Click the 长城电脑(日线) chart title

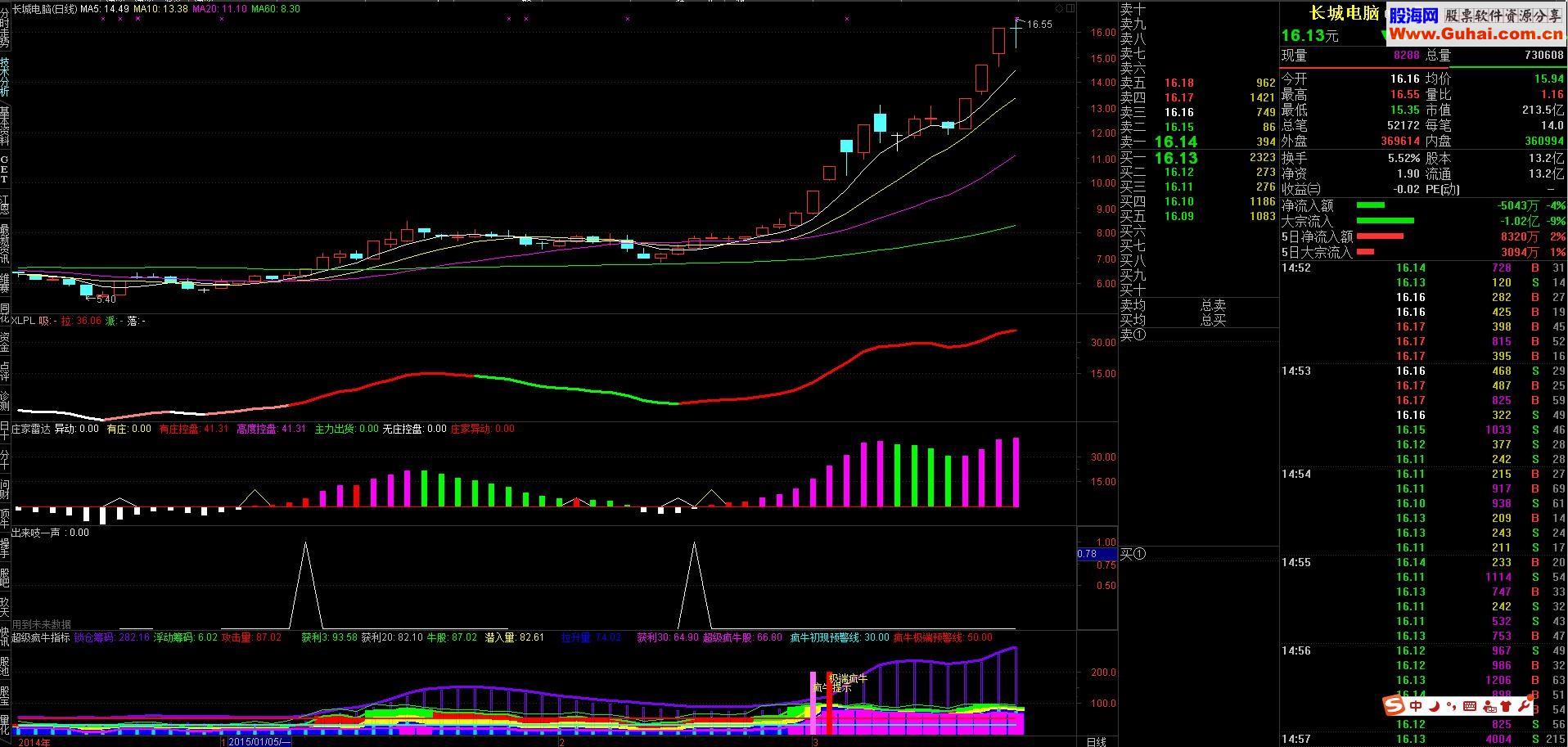44,9
